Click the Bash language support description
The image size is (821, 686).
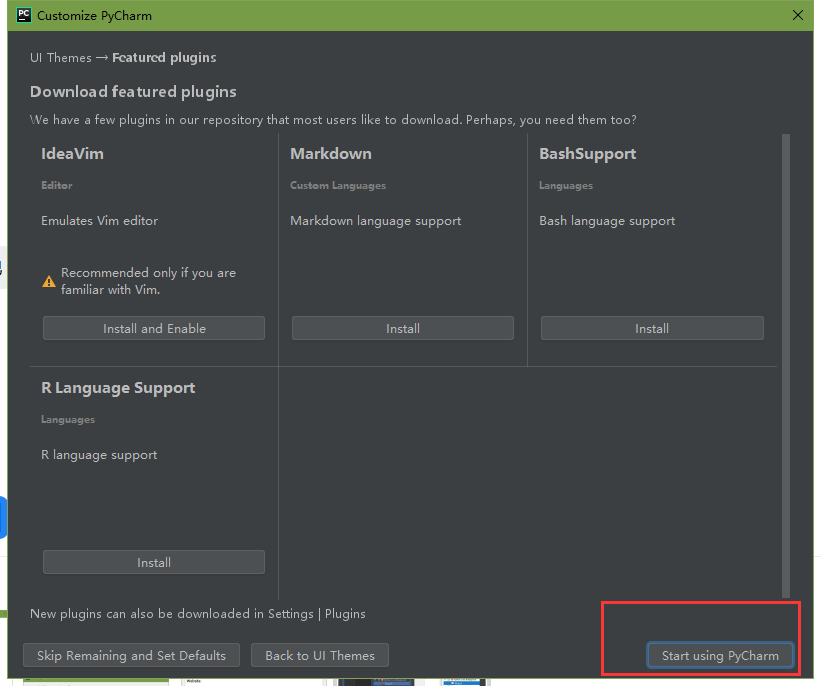click(x=607, y=221)
